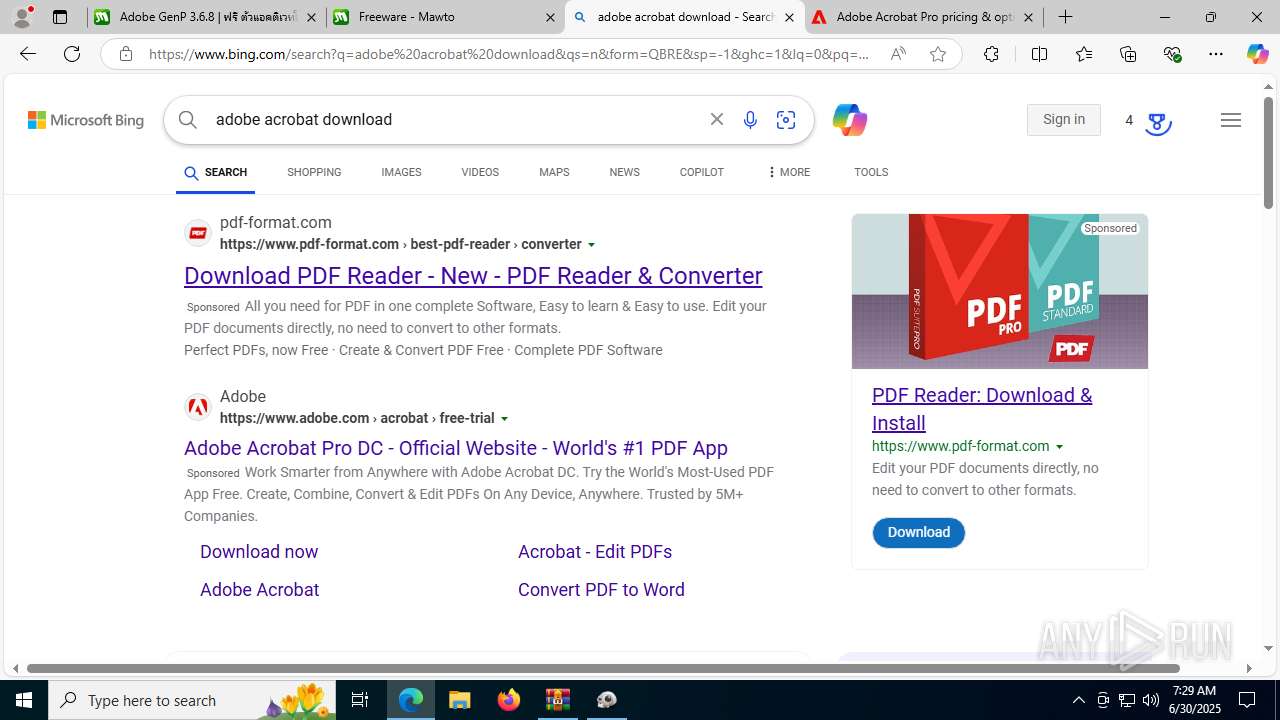Viewport: 1280px width, 720px height.
Task: Expand pdf-format.com URL dropdown arrow
Action: [591, 245]
